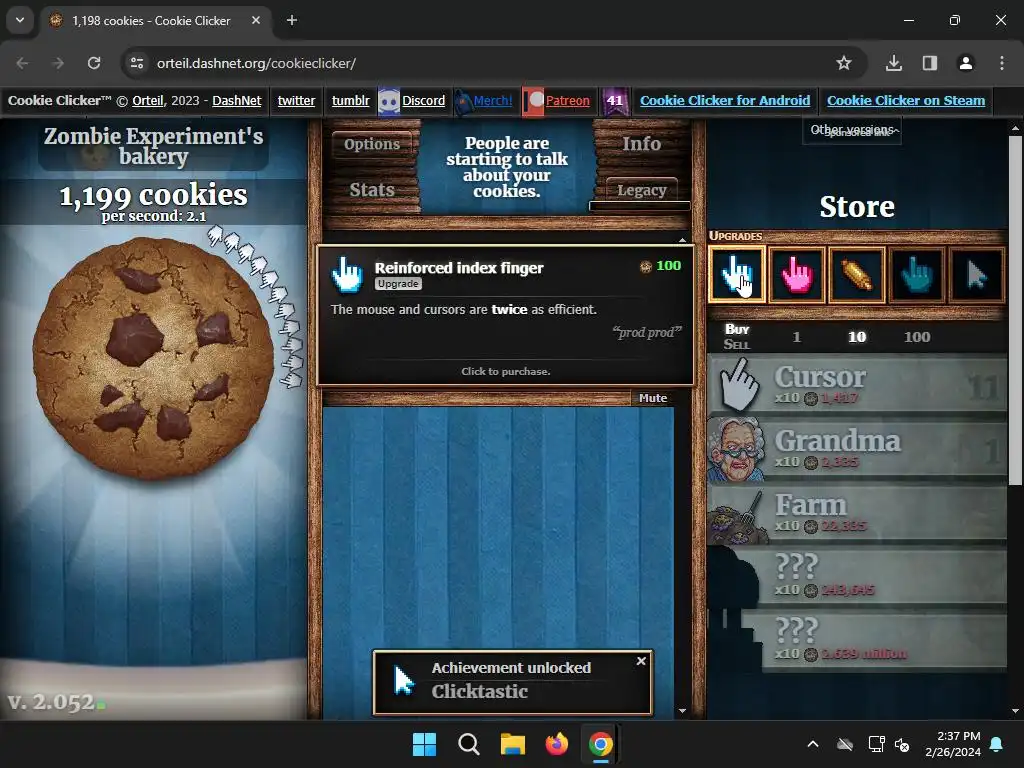Viewport: 1024px width, 768px height.
Task: Open the twitter link
Action: pos(296,101)
